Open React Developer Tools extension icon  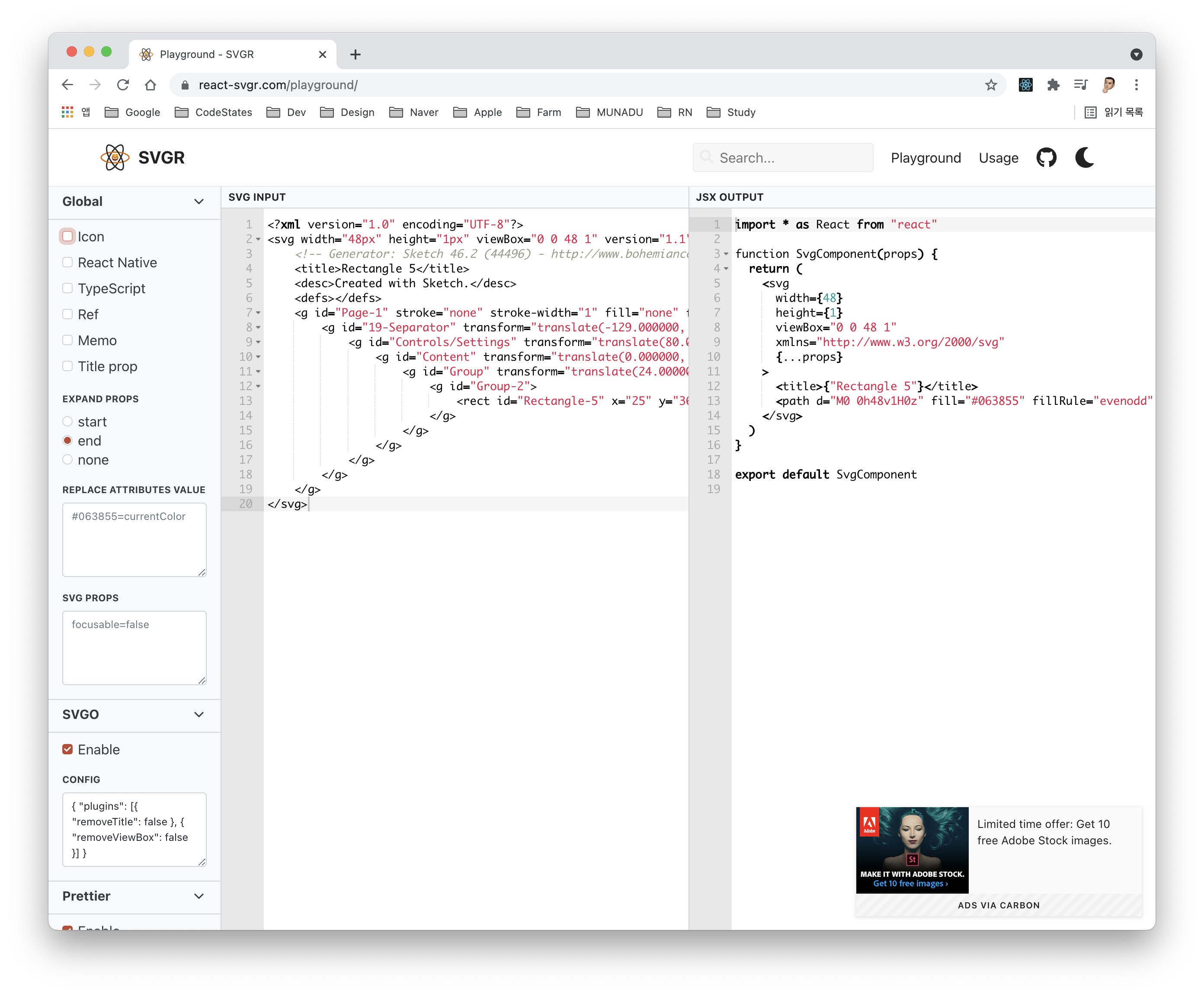click(1025, 85)
